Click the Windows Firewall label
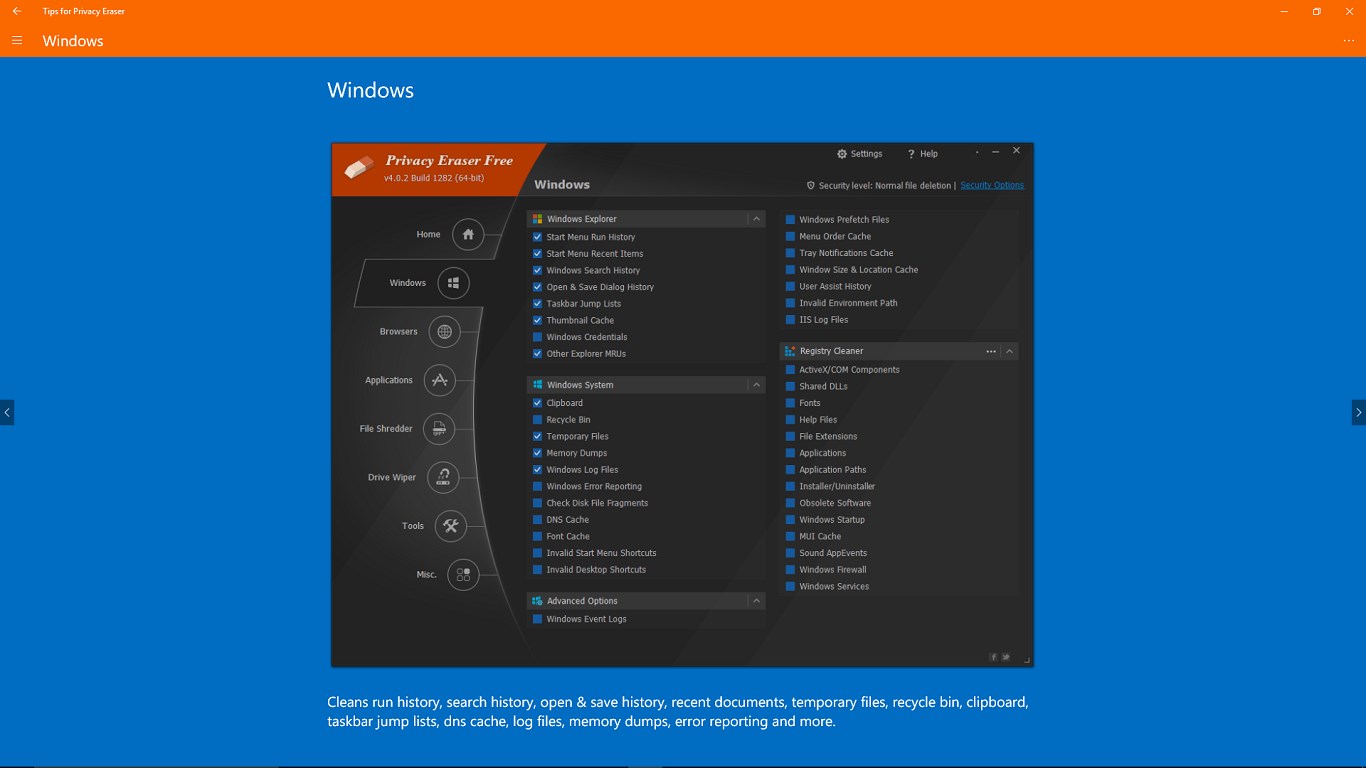This screenshot has height=768, width=1366. [833, 570]
